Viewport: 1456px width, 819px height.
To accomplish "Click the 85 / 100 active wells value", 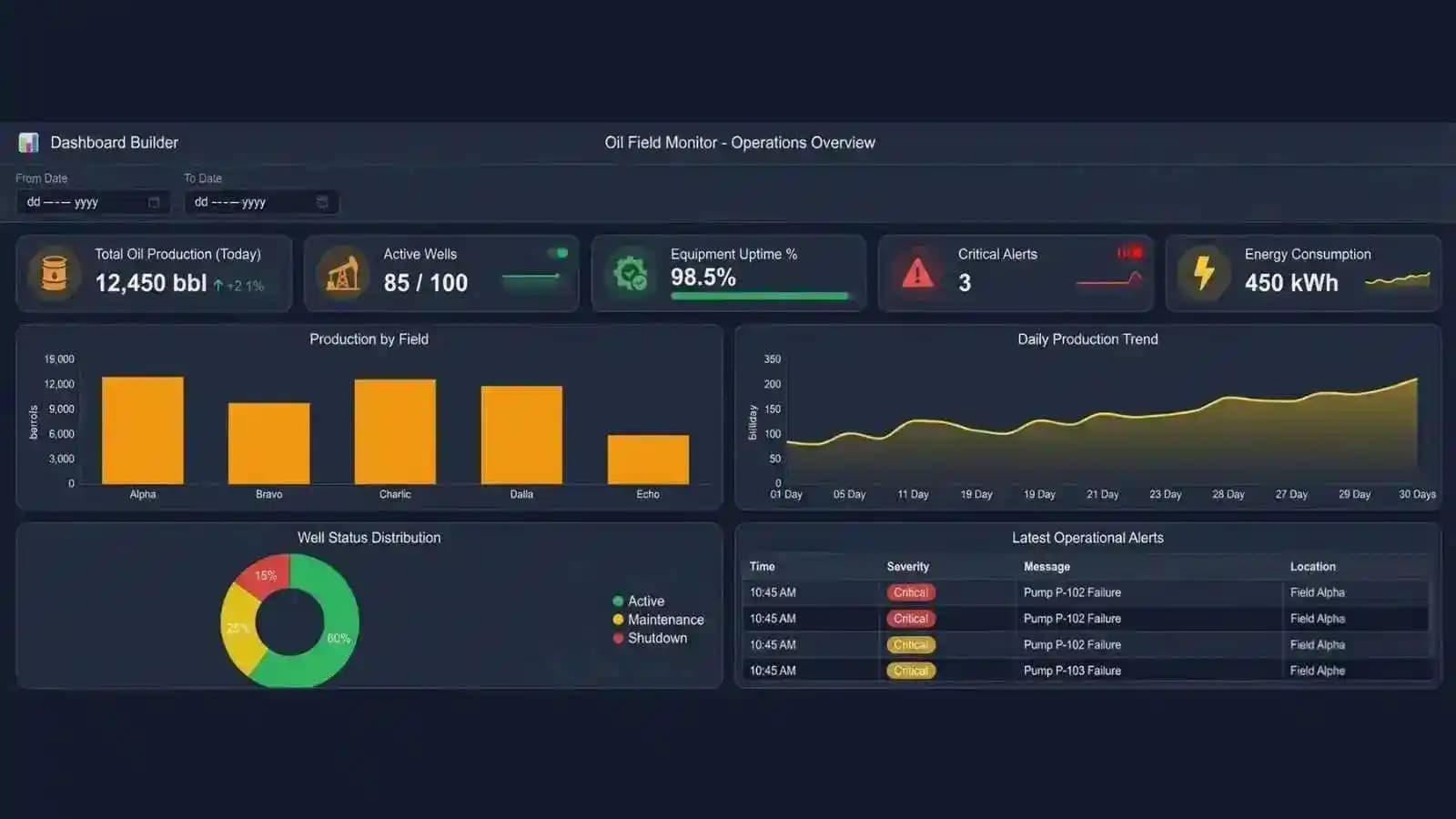I will [426, 283].
